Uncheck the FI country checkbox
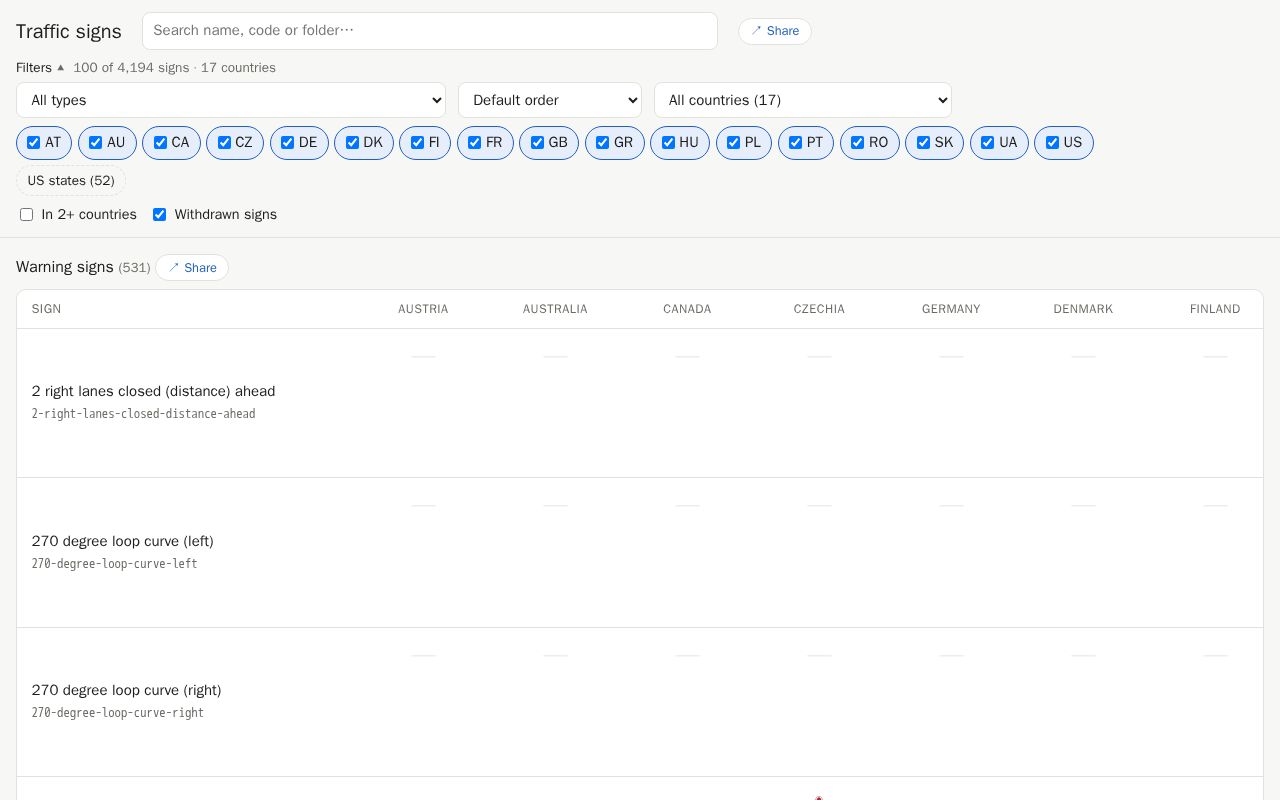The height and width of the screenshot is (800, 1280). pyautogui.click(x=417, y=143)
